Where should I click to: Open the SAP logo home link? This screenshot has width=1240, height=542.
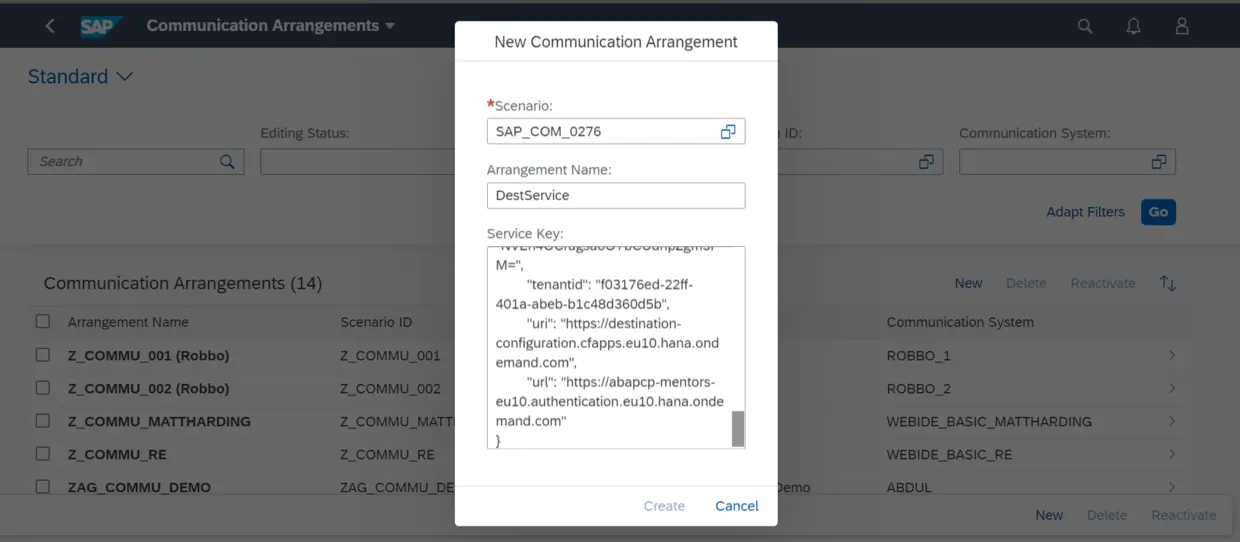pyautogui.click(x=101, y=26)
